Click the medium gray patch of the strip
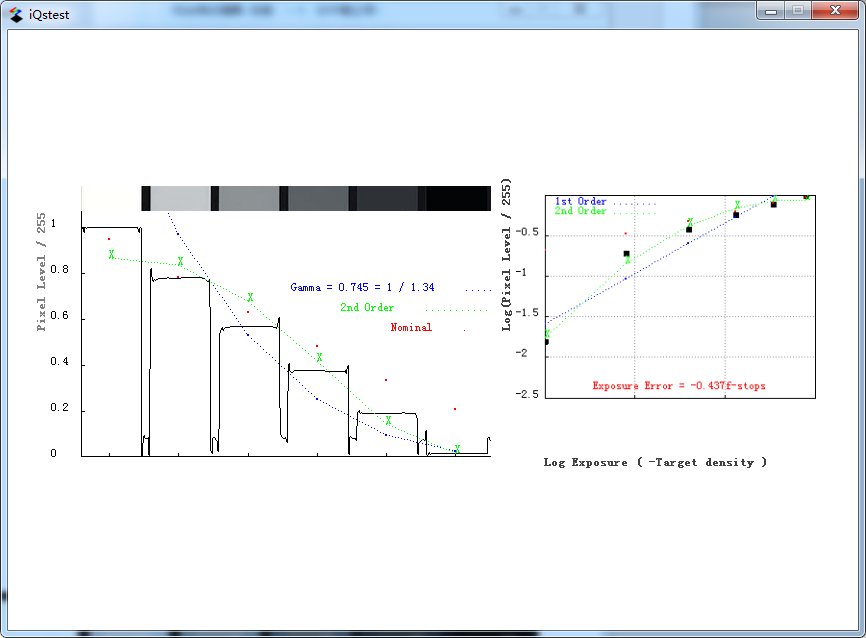 (x=249, y=198)
